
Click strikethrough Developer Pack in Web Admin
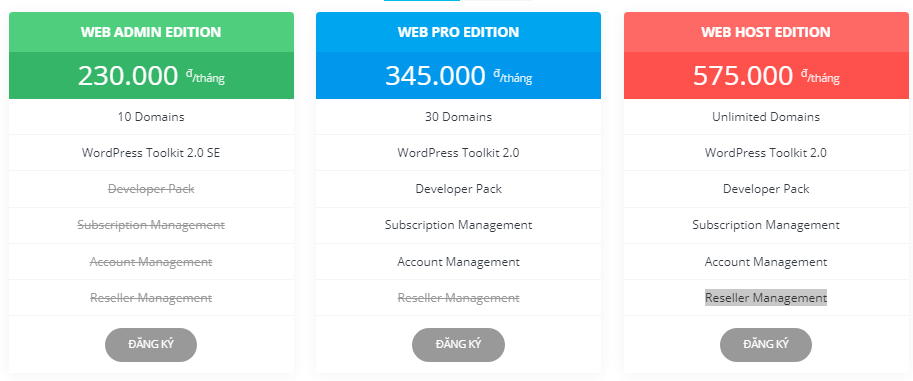click(x=151, y=189)
